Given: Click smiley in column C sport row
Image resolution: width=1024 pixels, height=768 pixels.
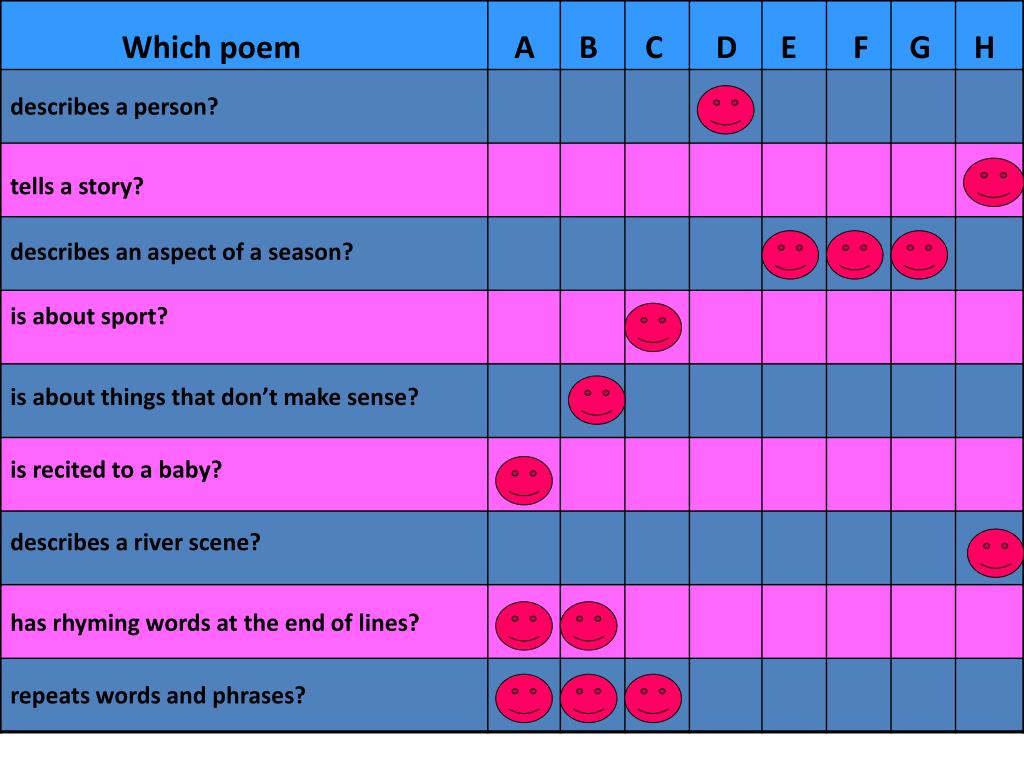Looking at the screenshot, I should click(x=653, y=327).
